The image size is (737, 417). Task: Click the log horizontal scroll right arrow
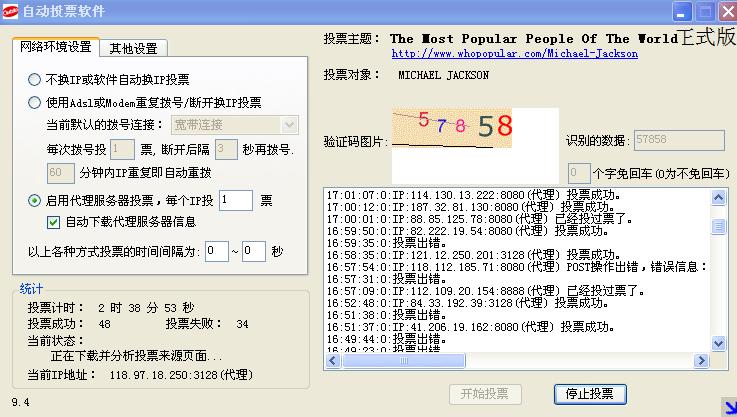(701, 361)
